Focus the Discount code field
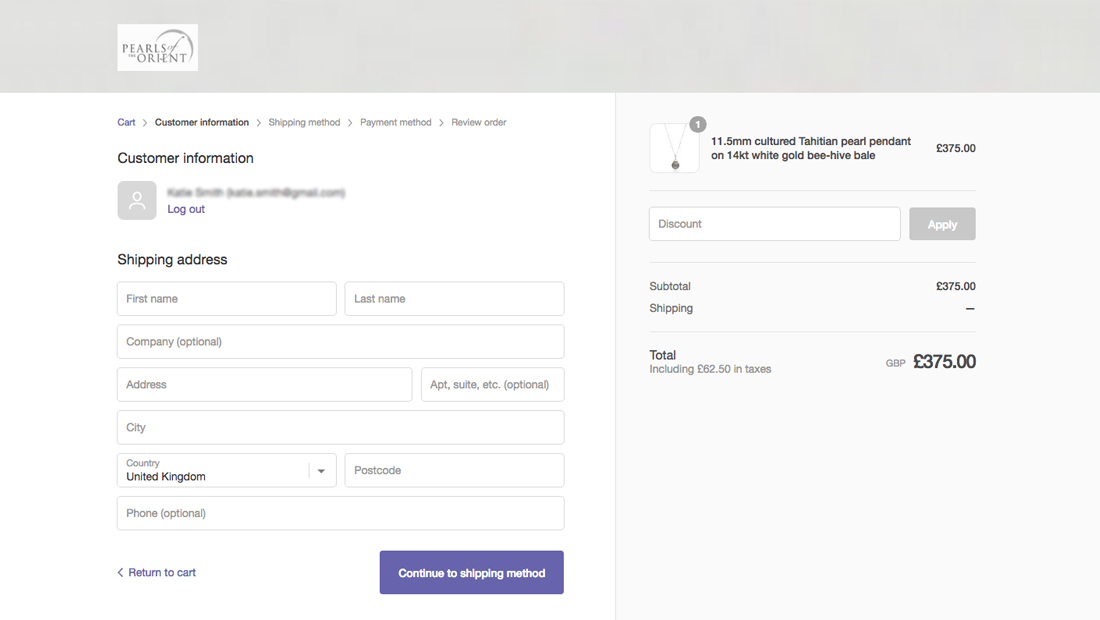This screenshot has height=620, width=1100. [x=774, y=224]
